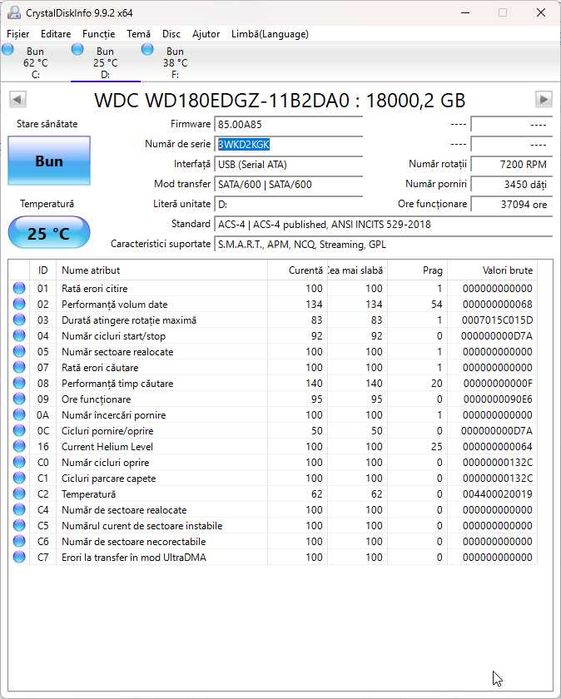Click raw value 0000000090E6 in Ore funcționare row
Viewport: 561px width, 699px height.
point(497,399)
